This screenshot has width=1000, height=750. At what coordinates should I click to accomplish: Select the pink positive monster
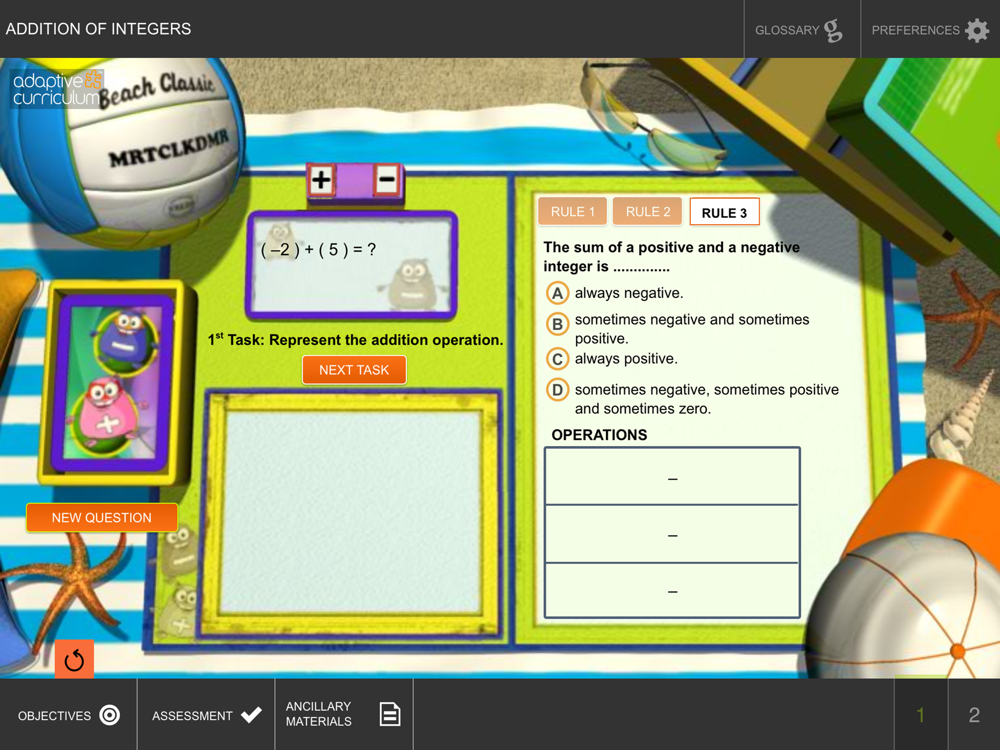pos(107,416)
